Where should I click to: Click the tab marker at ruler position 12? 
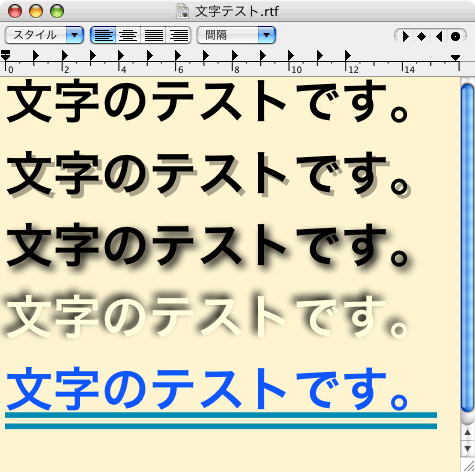[348, 56]
